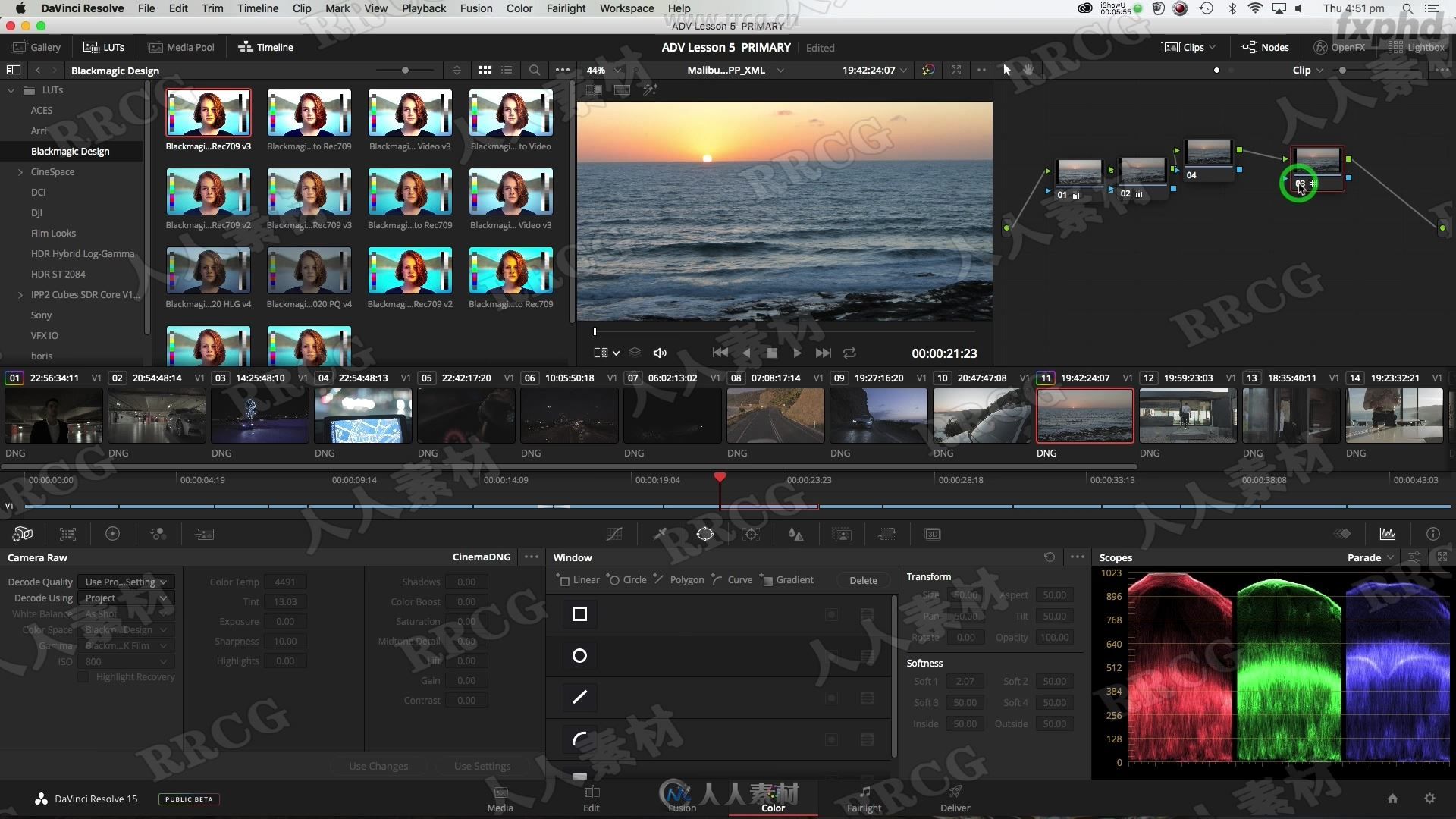
Task: Open the Camera Raw palette icon
Action: [23, 534]
